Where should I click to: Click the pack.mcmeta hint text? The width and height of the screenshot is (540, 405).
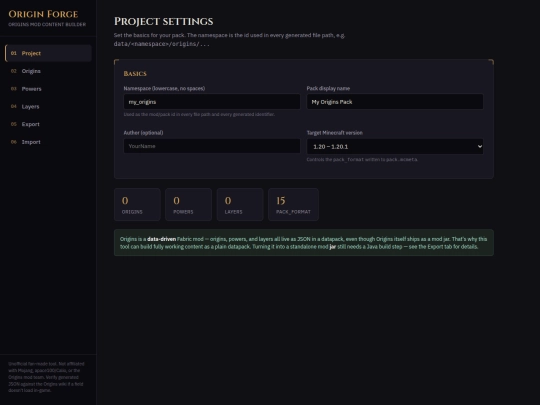point(362,159)
